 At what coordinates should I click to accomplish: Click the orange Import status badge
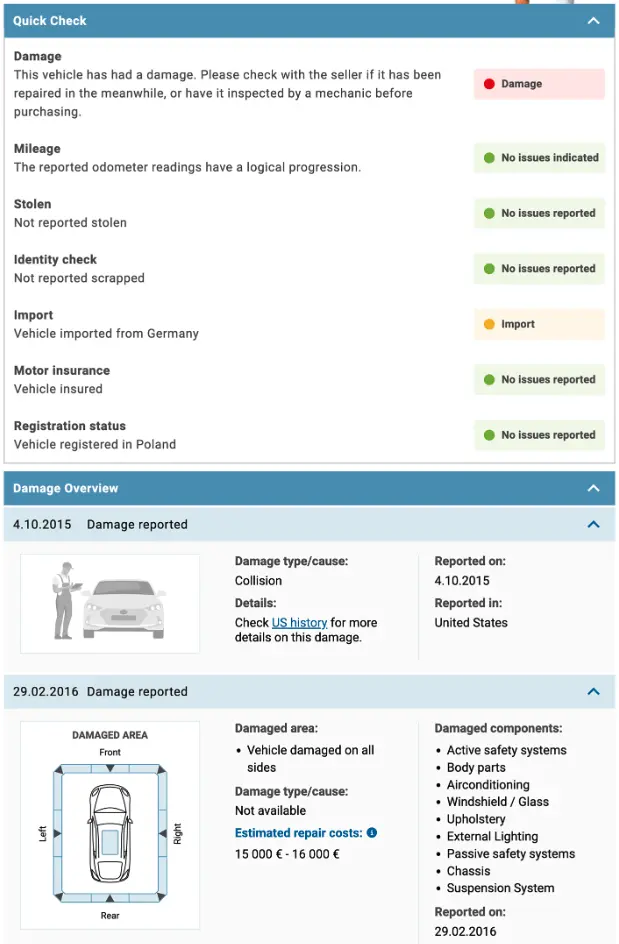538,324
